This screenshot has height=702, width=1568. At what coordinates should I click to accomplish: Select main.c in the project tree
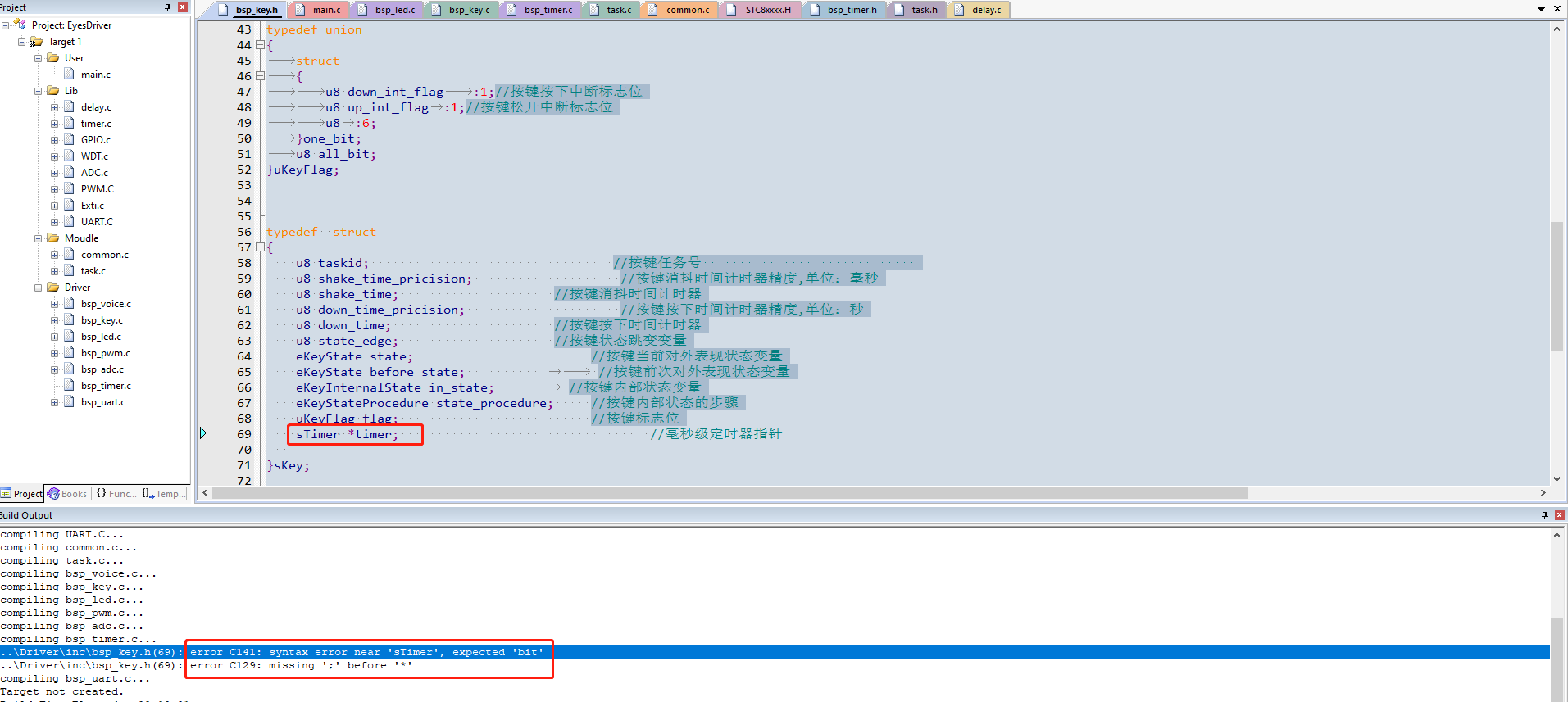coord(96,75)
